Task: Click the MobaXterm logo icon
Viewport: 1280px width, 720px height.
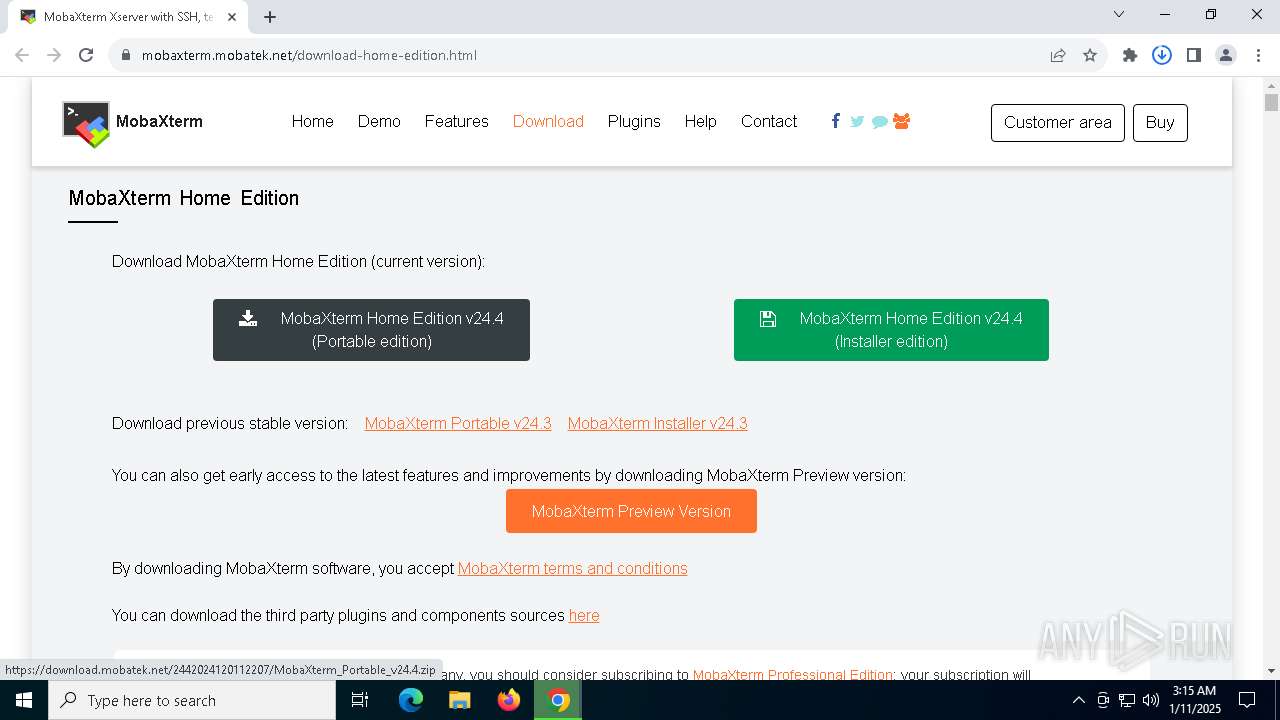Action: coord(86,124)
